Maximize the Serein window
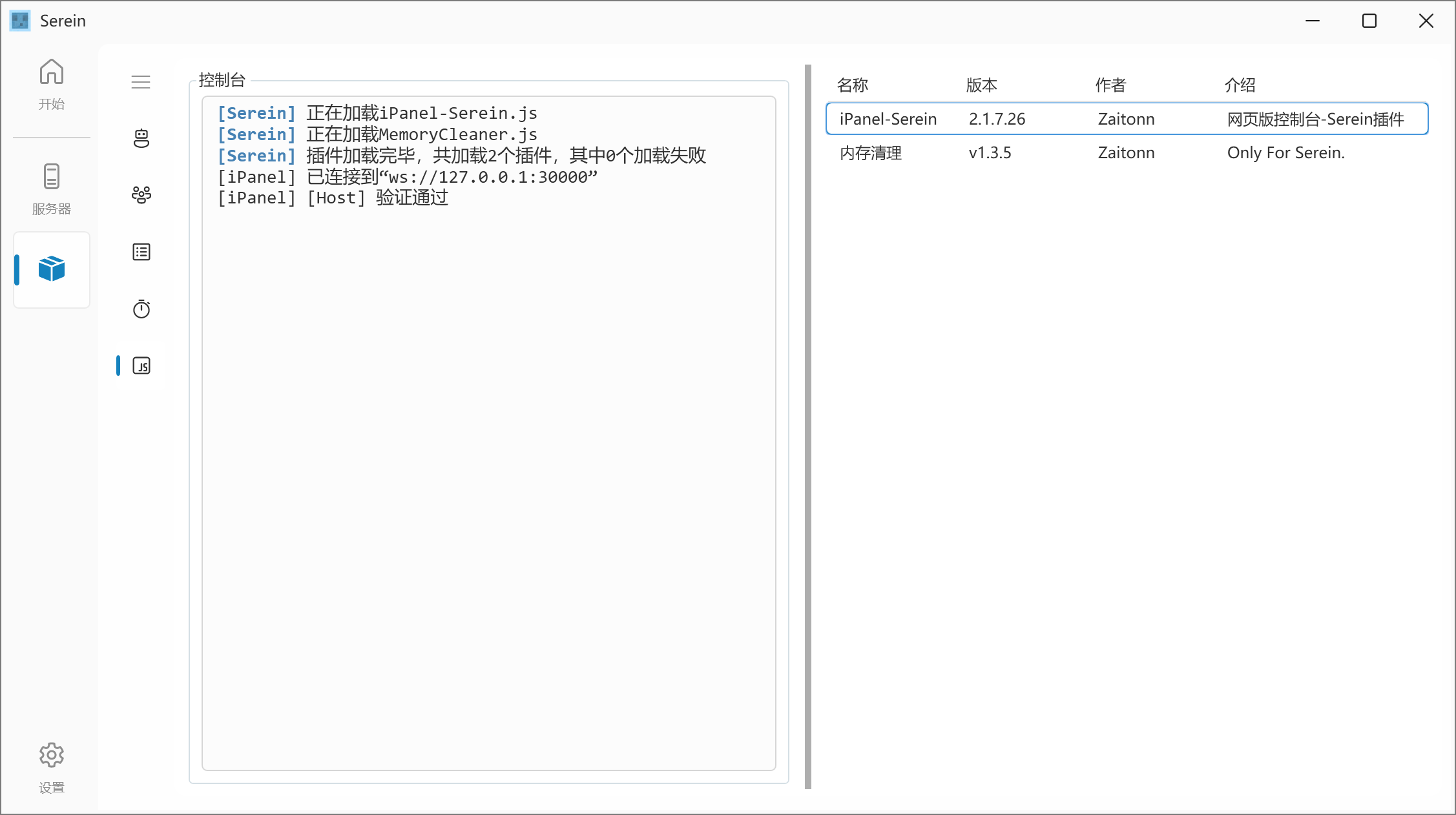Image resolution: width=1456 pixels, height=815 pixels. point(1369,21)
